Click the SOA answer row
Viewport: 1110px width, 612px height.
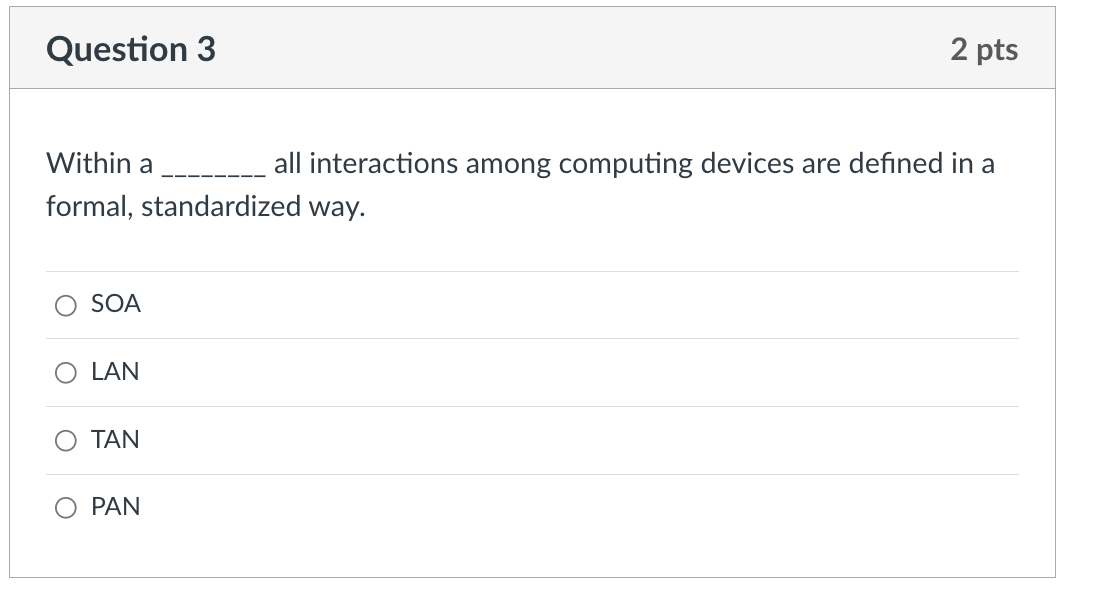(x=530, y=304)
